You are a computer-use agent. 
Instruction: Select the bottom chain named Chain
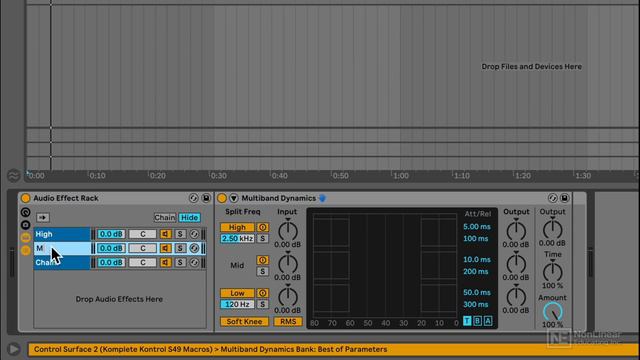click(x=62, y=262)
